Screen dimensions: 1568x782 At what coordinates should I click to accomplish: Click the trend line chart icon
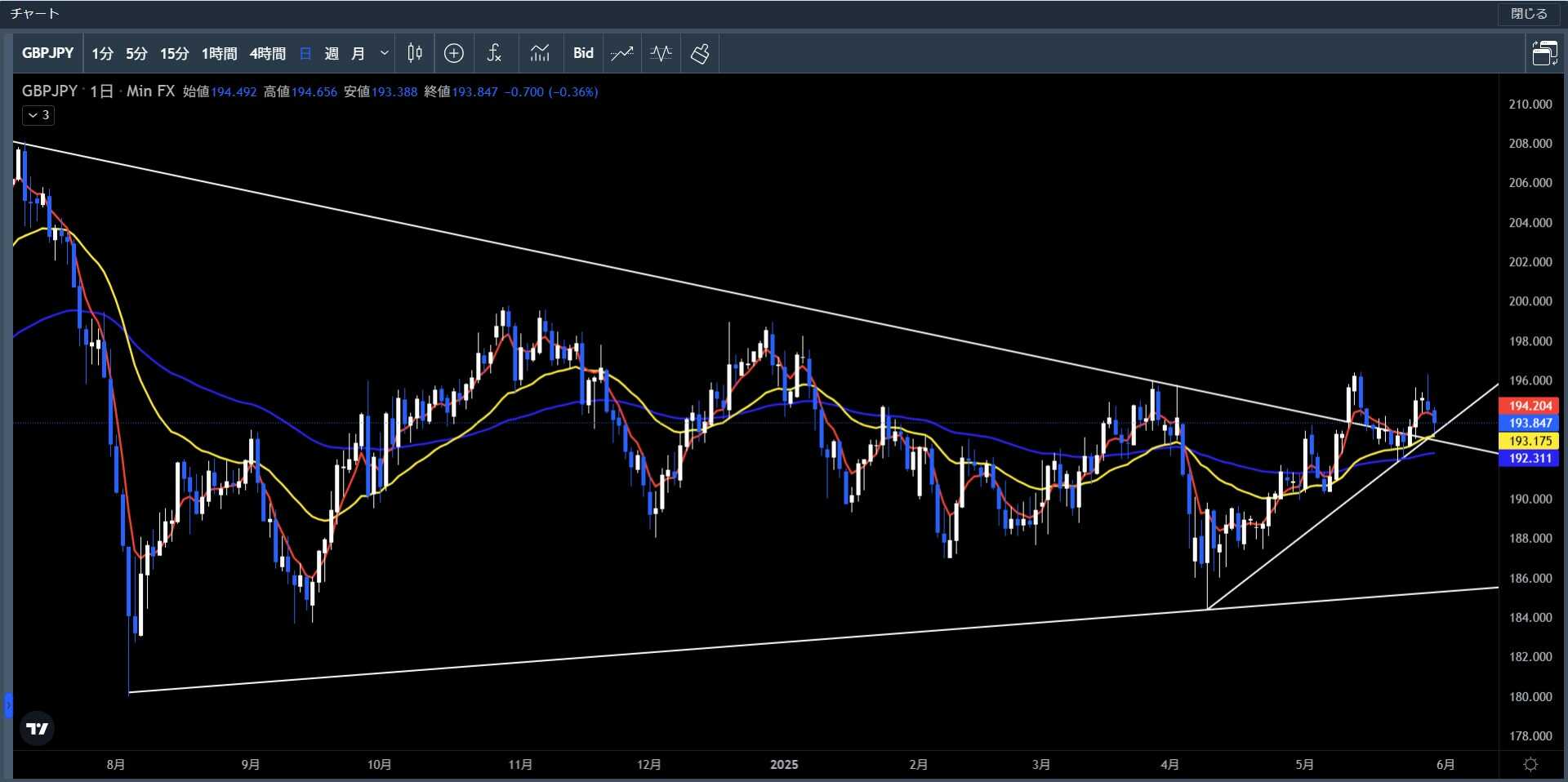click(x=622, y=53)
